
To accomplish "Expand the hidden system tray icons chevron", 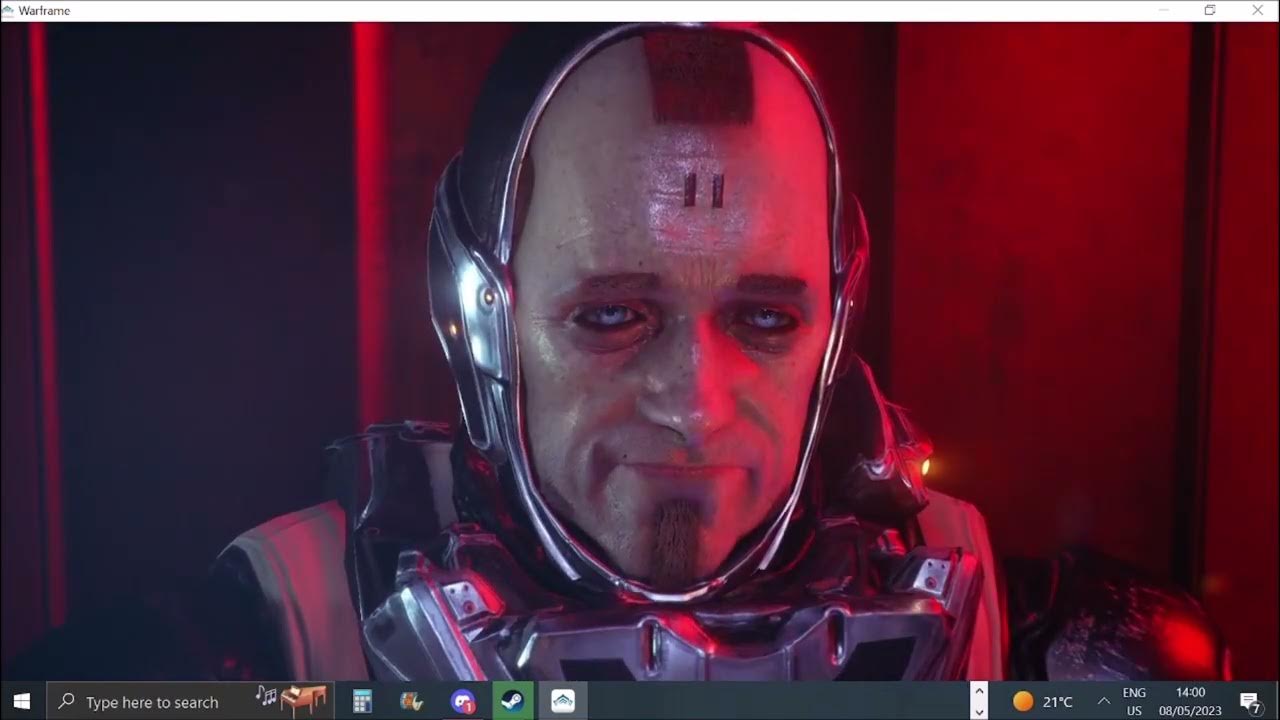I will (x=1104, y=702).
